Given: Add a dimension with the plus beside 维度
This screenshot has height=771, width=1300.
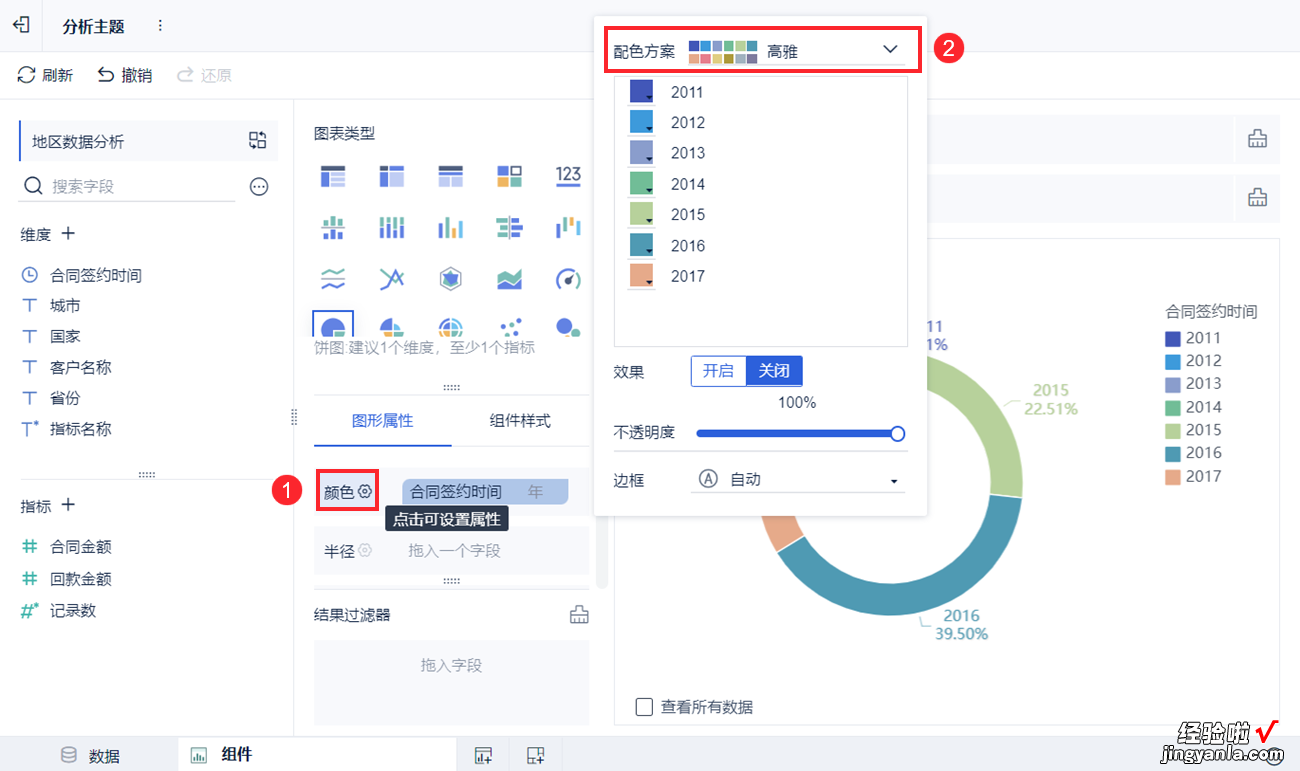Looking at the screenshot, I should pos(68,234).
